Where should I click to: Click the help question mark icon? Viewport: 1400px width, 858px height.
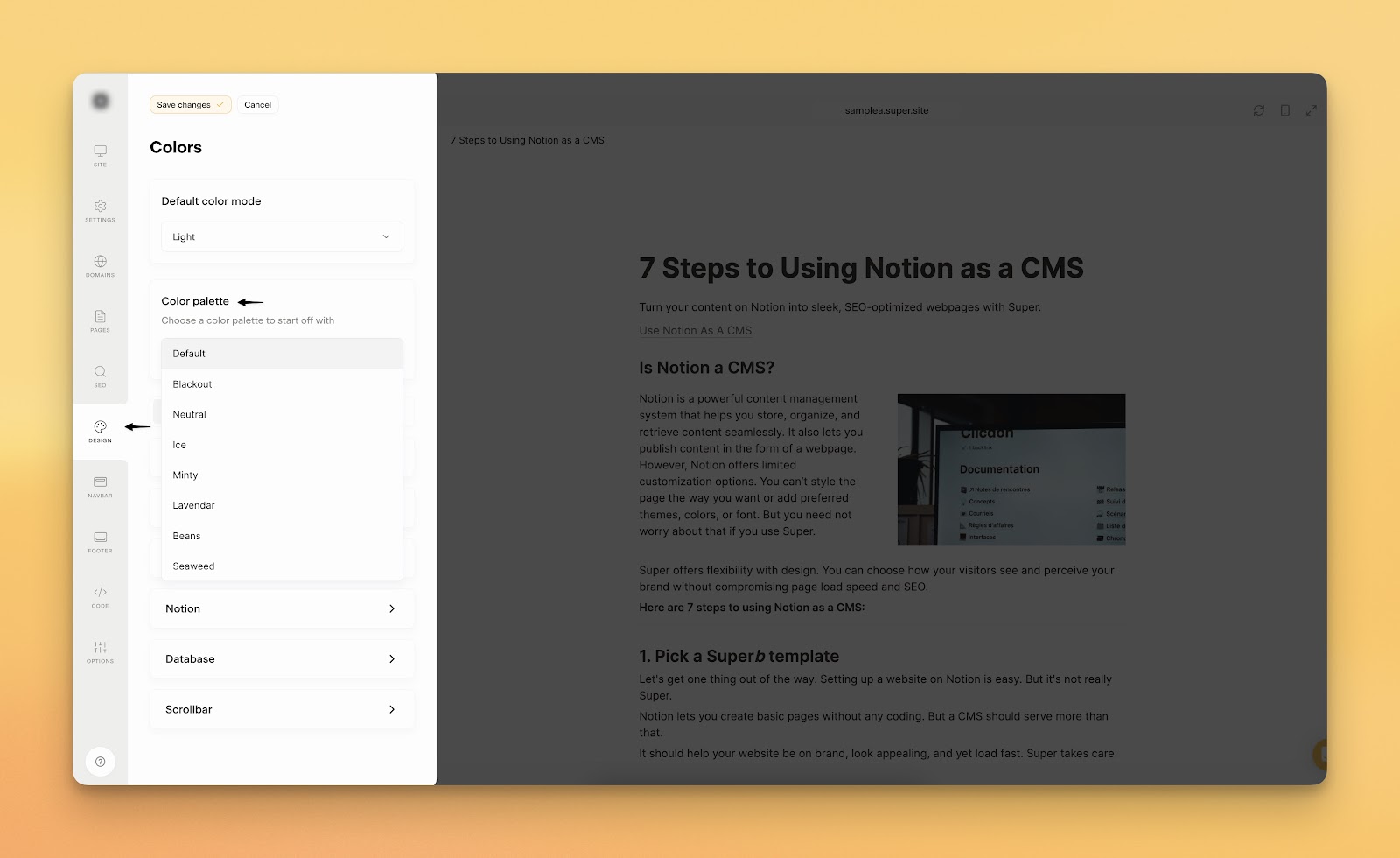tap(101, 762)
